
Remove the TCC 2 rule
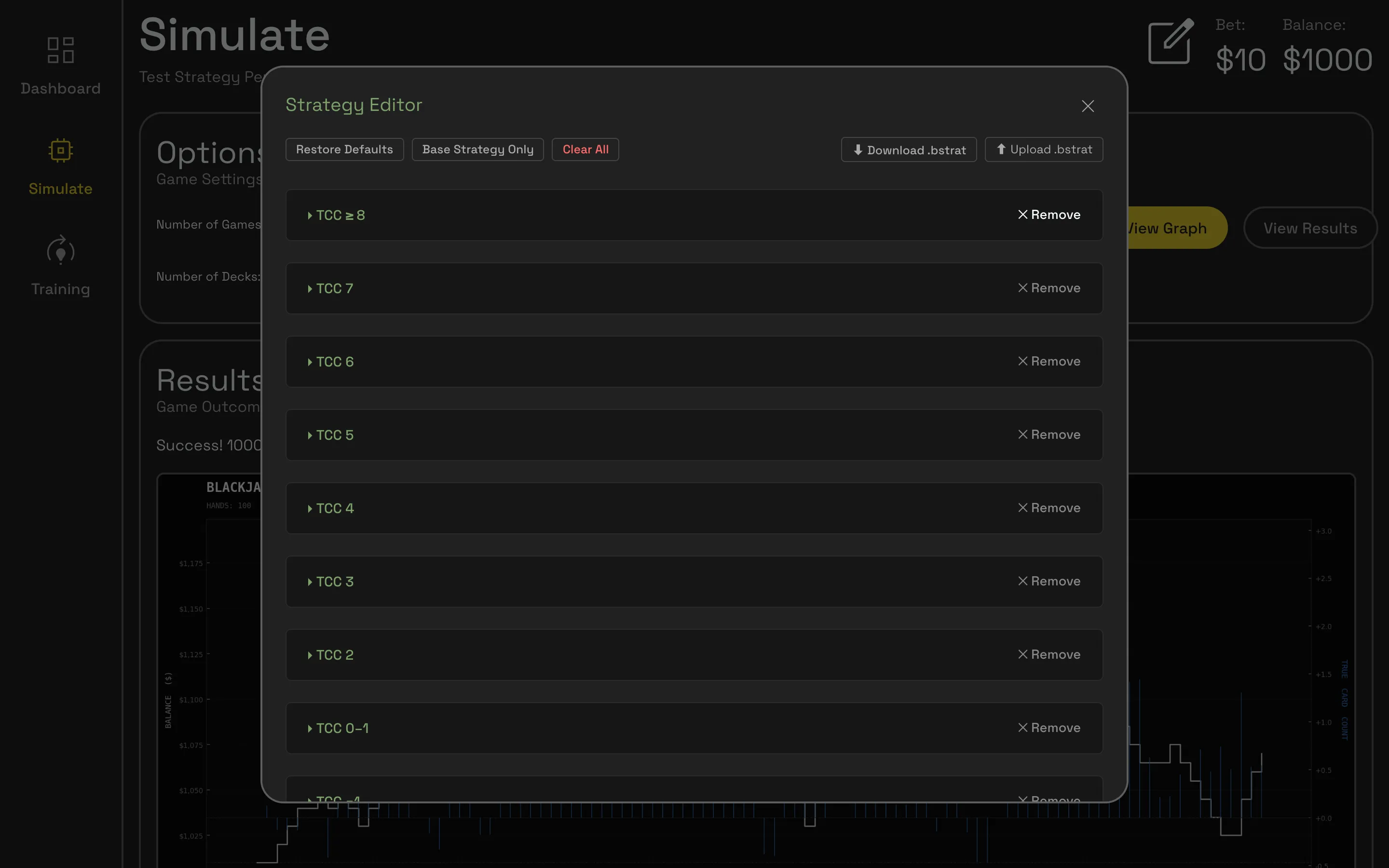point(1049,654)
